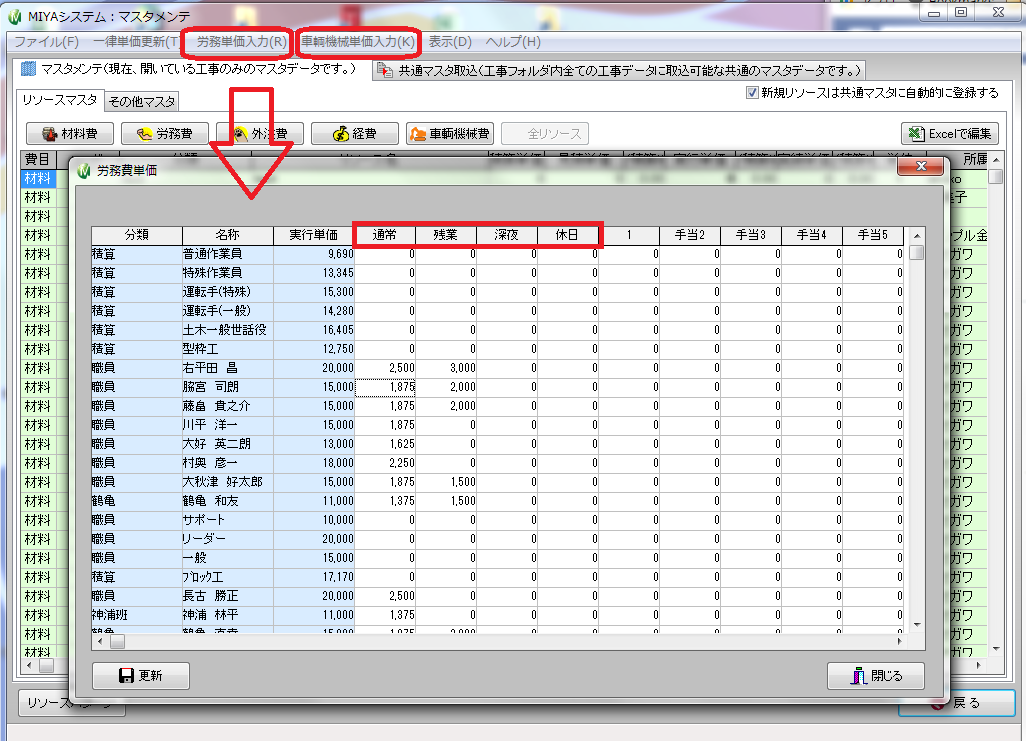This screenshot has height=741, width=1026.
Task: Select the 型枠工 name cell
Action: tap(228, 349)
